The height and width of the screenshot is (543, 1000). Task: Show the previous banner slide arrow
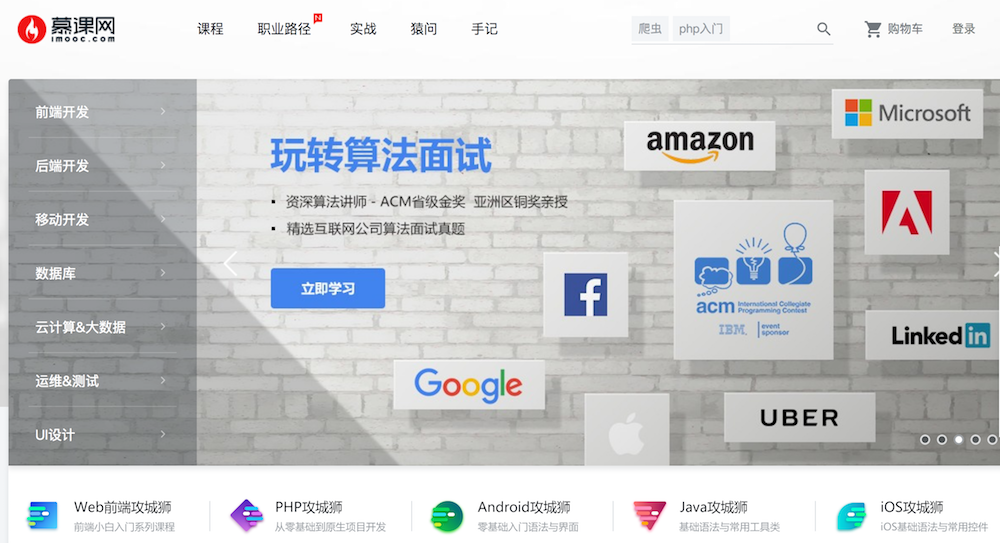[x=231, y=264]
